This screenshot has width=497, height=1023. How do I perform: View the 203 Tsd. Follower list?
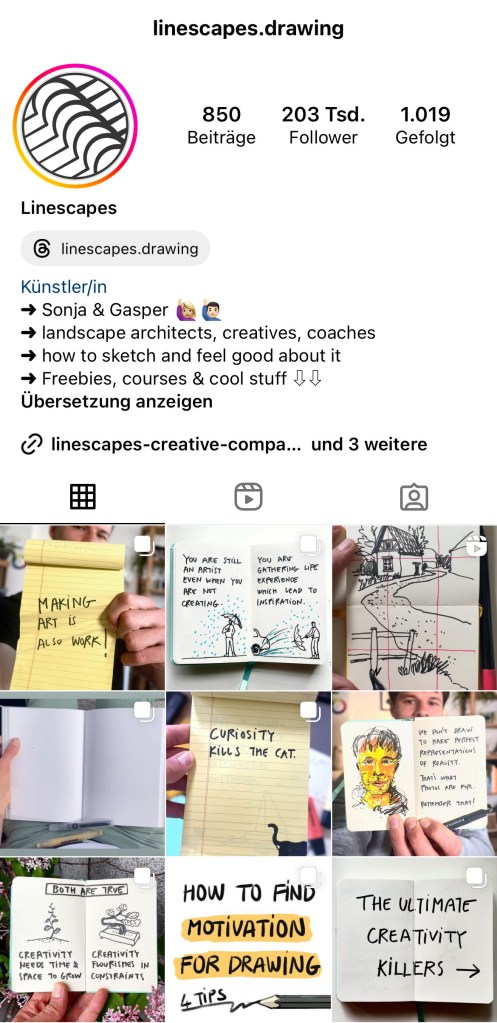coord(324,126)
